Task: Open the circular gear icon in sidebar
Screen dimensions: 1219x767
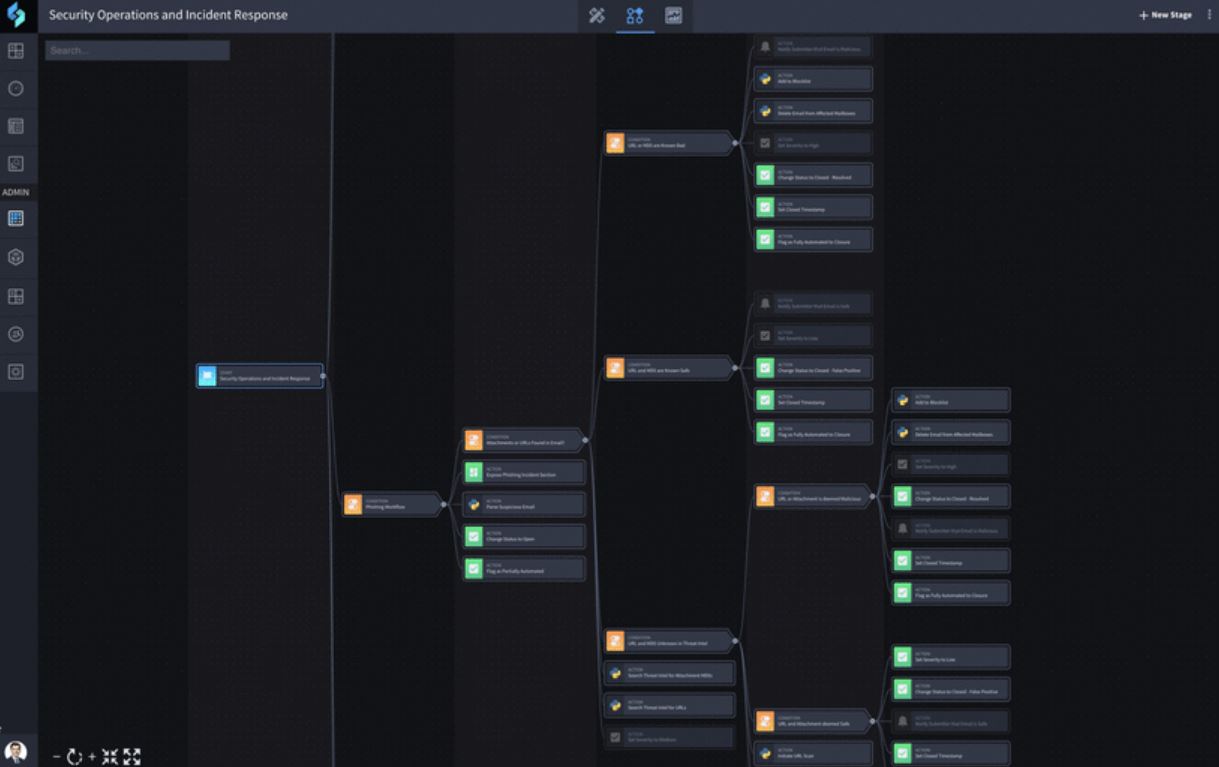Action: pos(16,334)
